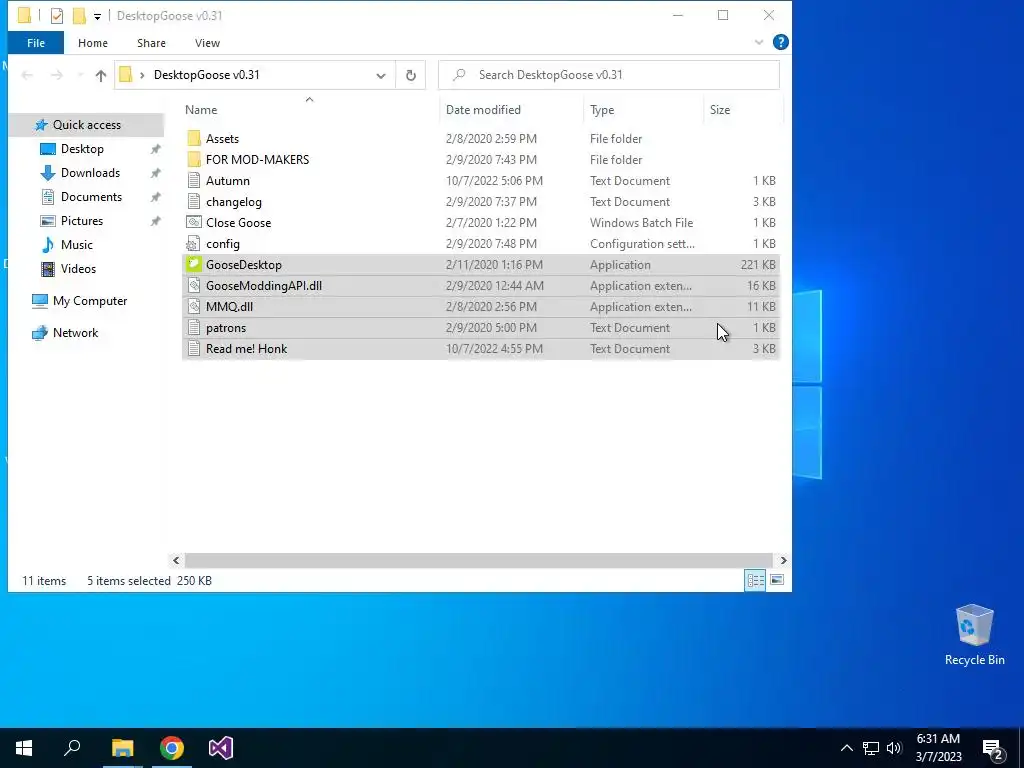Open Visual Studio from the taskbar
Image resolution: width=1024 pixels, height=768 pixels.
pos(221,748)
